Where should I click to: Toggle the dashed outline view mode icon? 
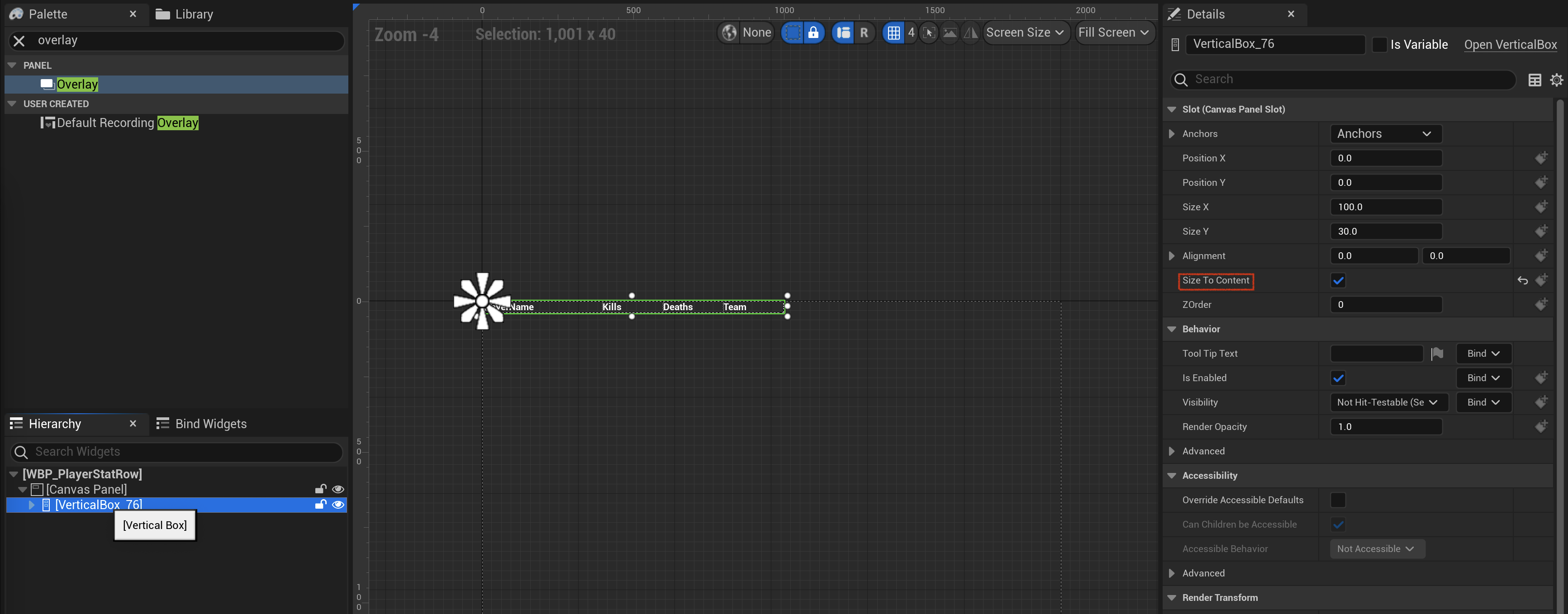click(x=793, y=33)
